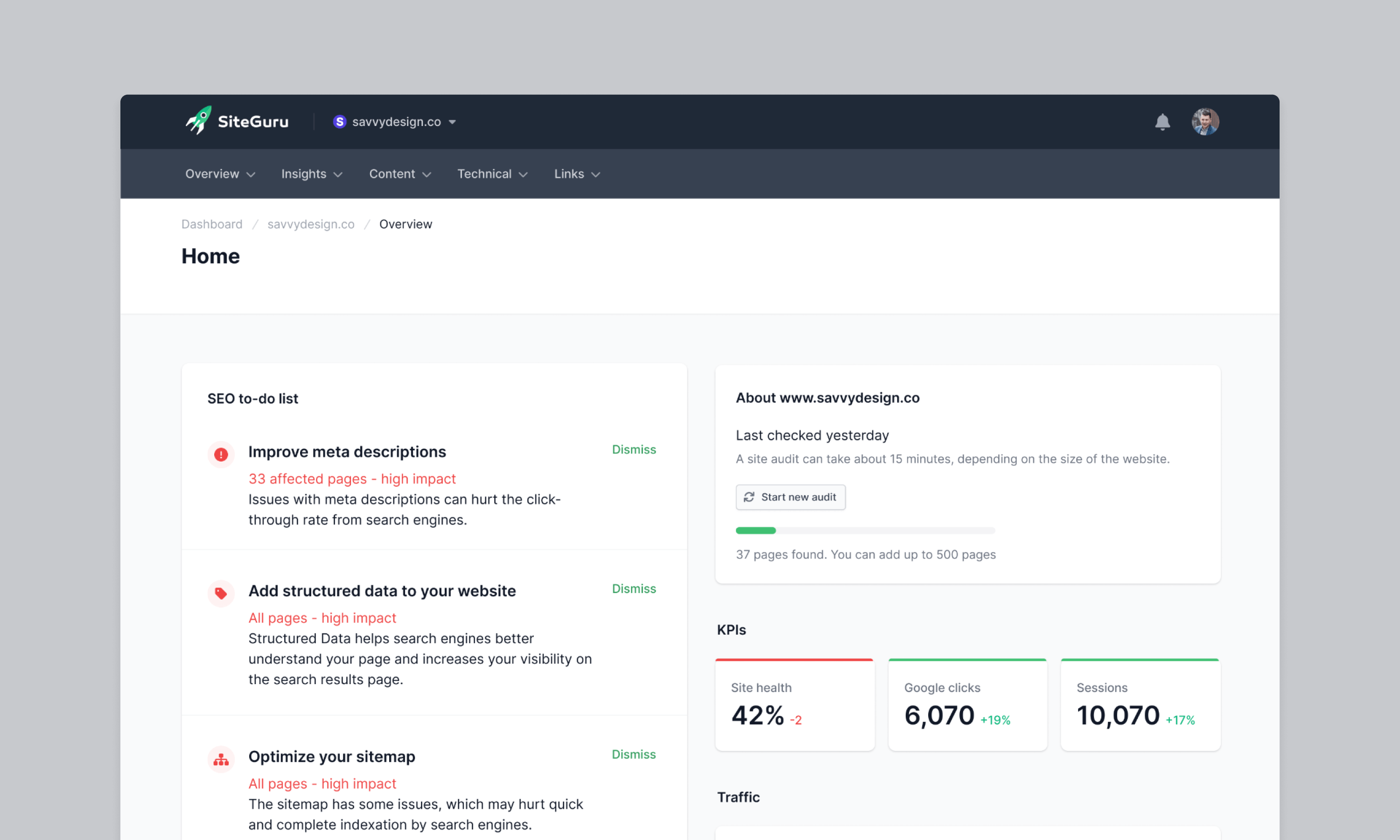Click the red exclamation icon for meta descriptions

pos(221,455)
